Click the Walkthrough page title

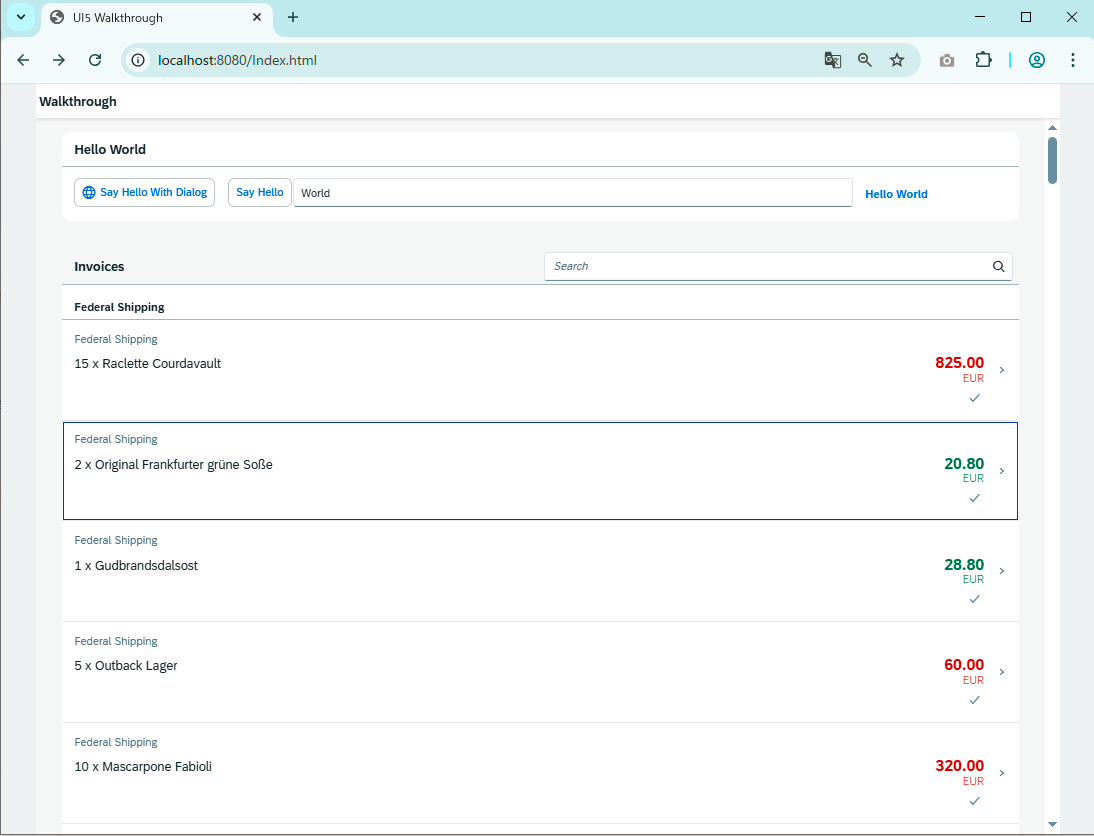77,102
